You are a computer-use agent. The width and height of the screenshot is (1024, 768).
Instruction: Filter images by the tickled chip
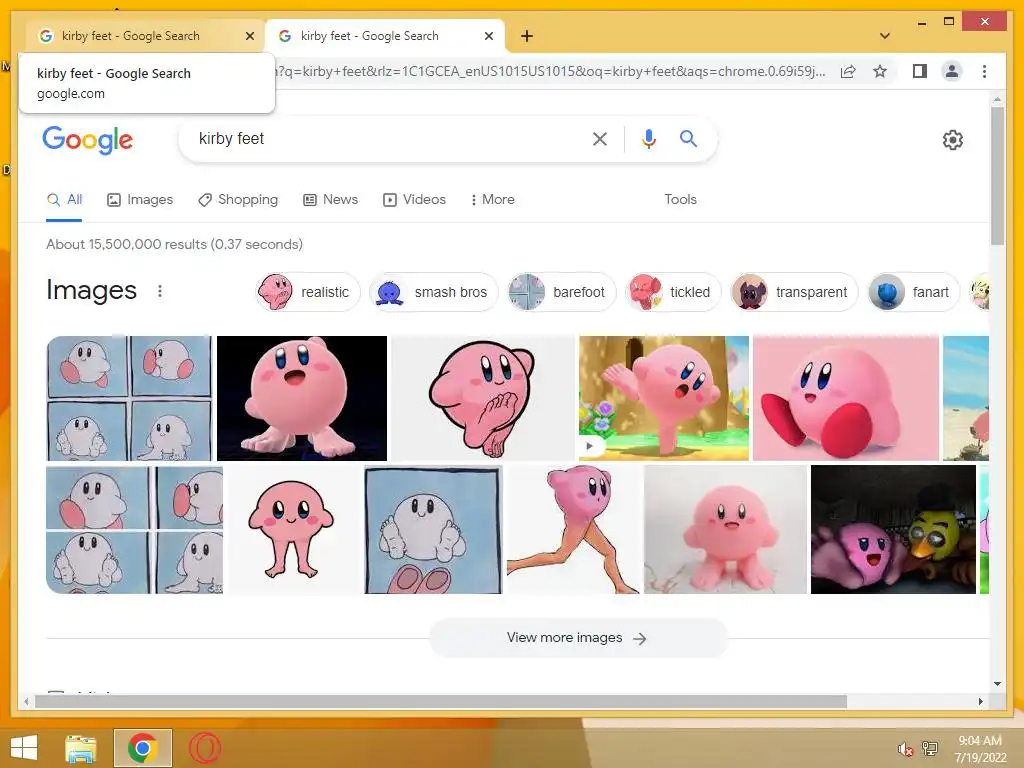click(x=673, y=292)
